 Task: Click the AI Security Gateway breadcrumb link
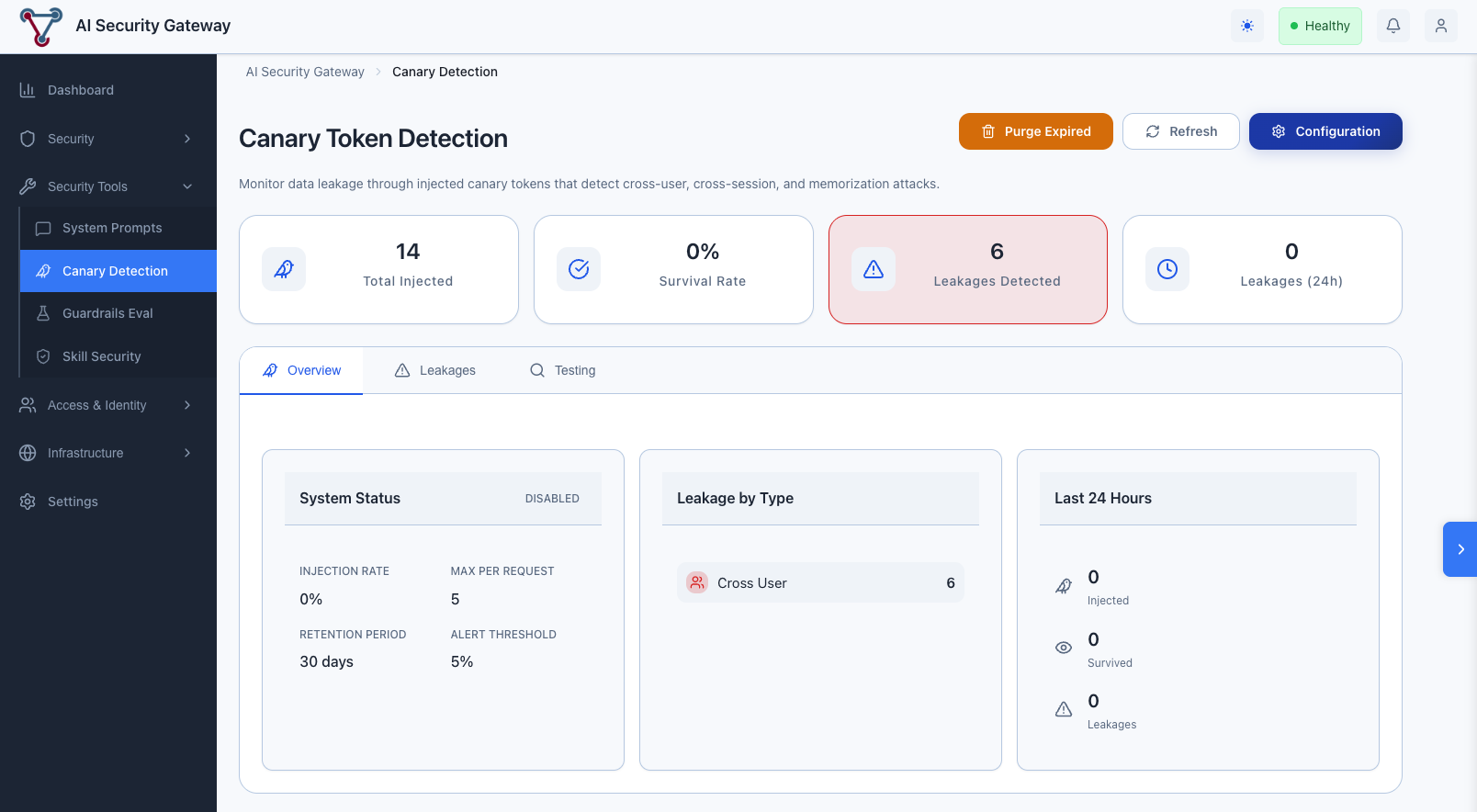point(305,72)
